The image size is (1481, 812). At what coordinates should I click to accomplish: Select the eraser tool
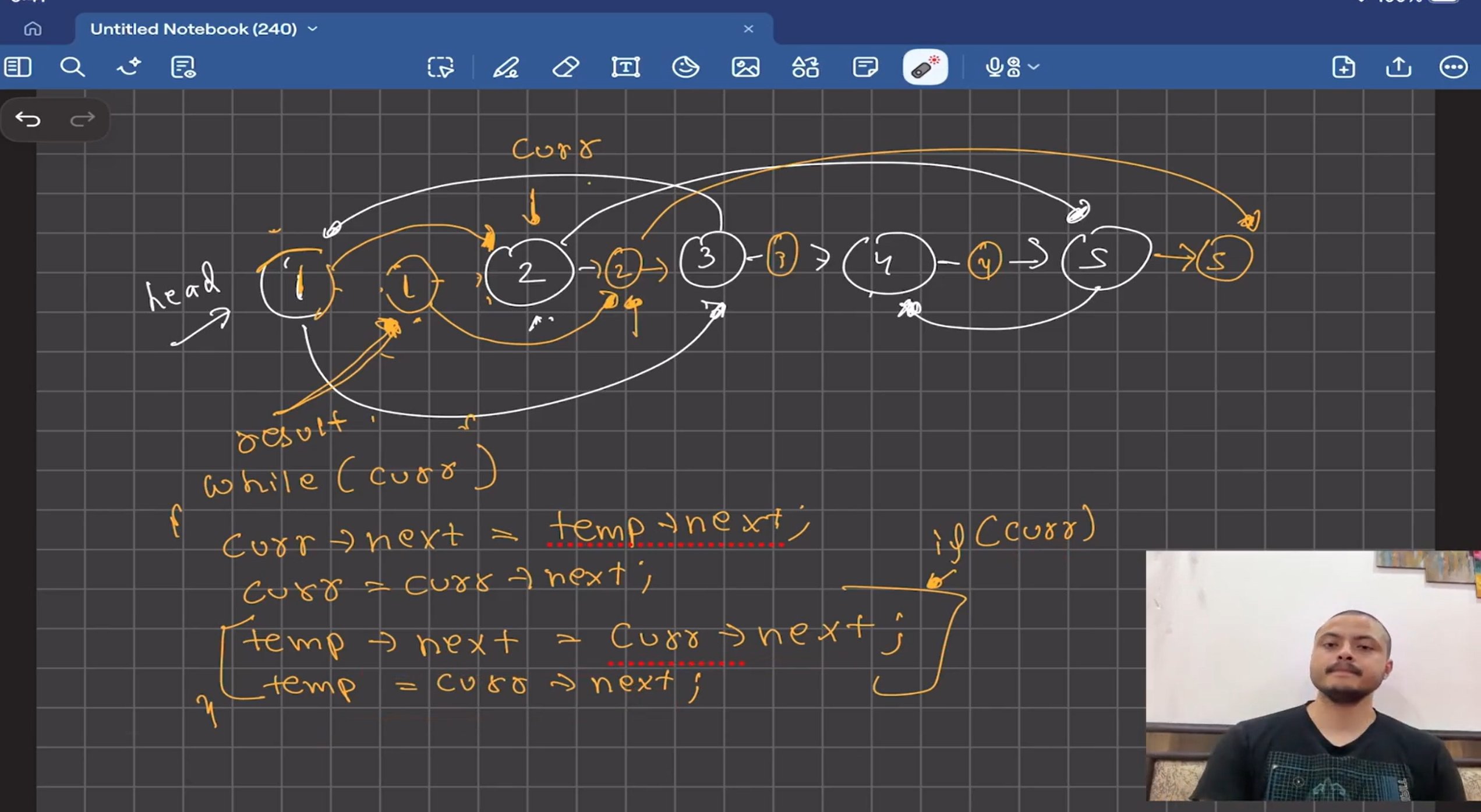click(565, 67)
